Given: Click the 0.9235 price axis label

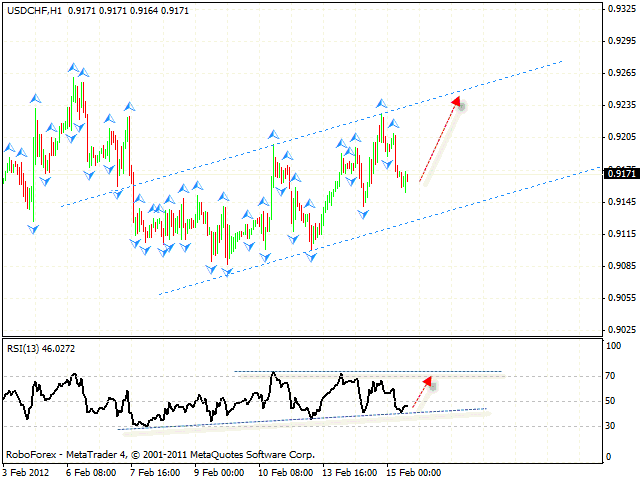Looking at the screenshot, I should point(618,105).
